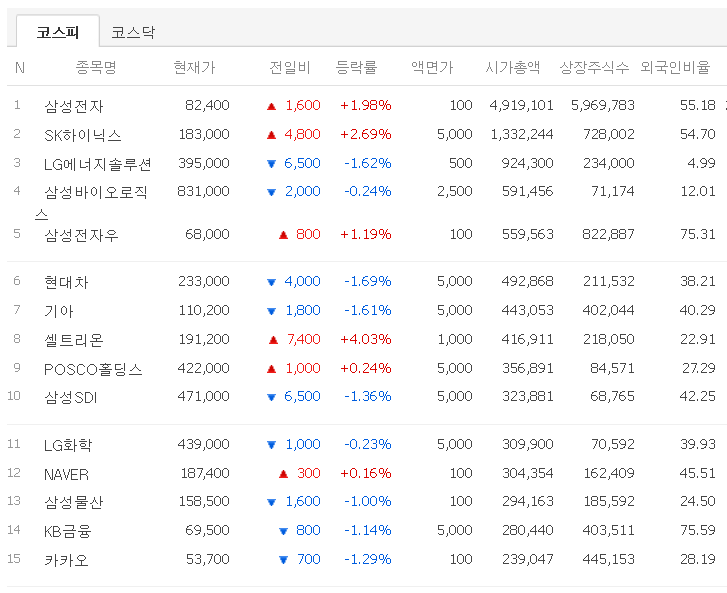Click the 액면가 column header

coord(432,68)
